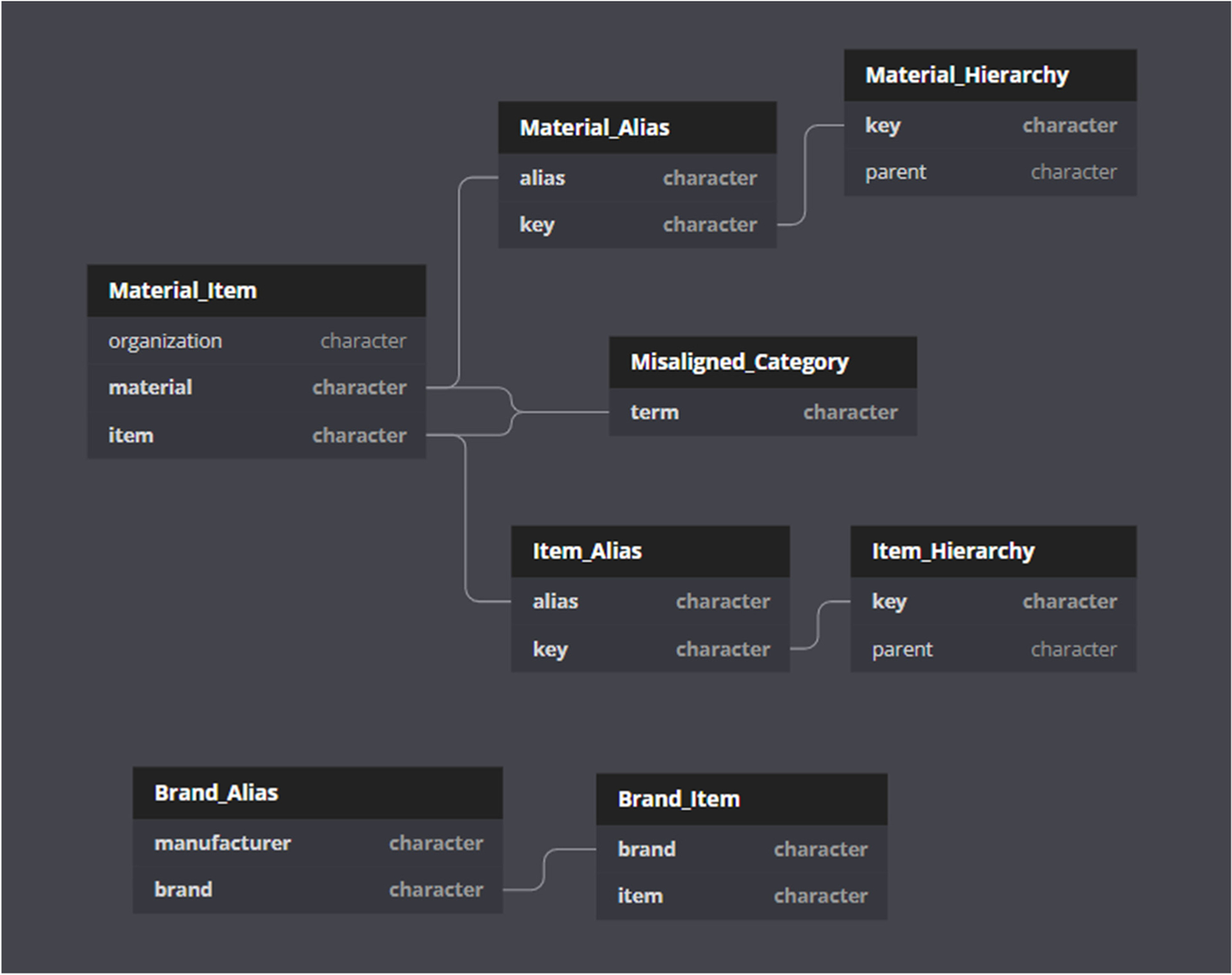Viewport: 1232px width, 975px height.
Task: Select the alias row in Item_Alias
Action: pos(650,601)
